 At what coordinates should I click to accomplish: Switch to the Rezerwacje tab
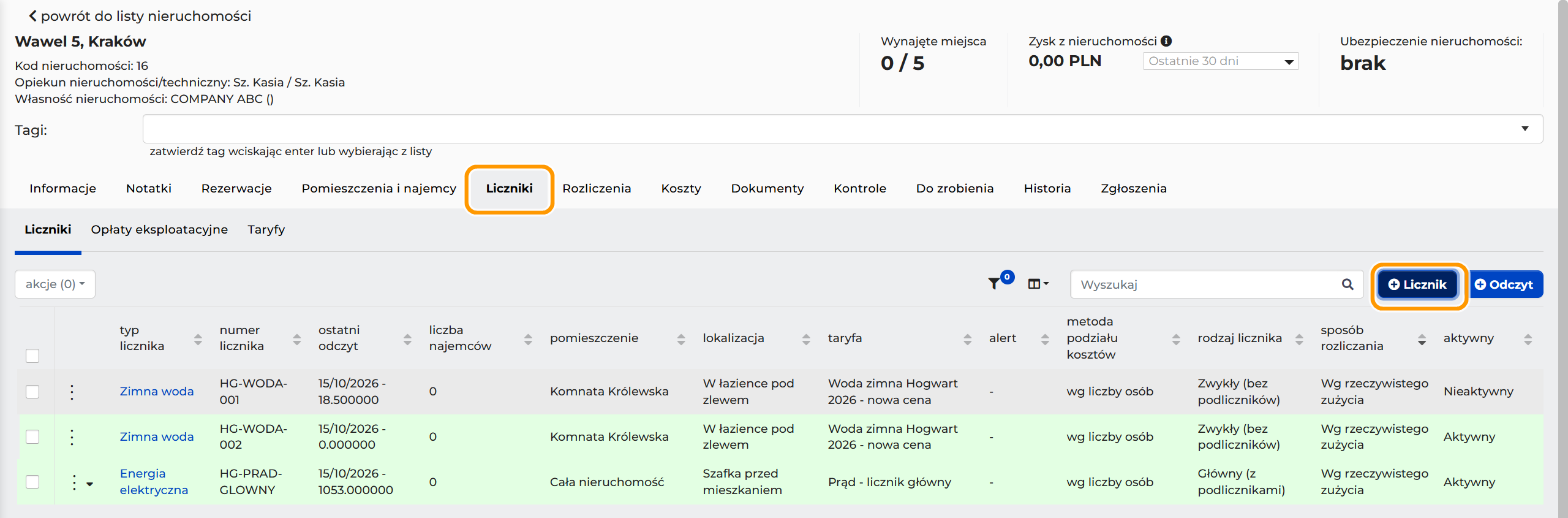pos(237,188)
